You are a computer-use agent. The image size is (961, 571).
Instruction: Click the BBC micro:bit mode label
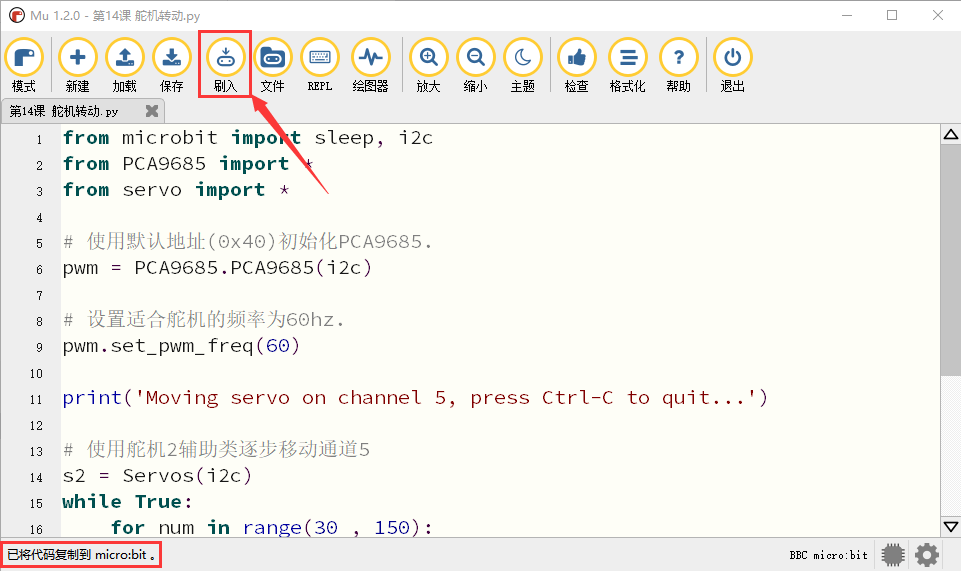point(829,555)
